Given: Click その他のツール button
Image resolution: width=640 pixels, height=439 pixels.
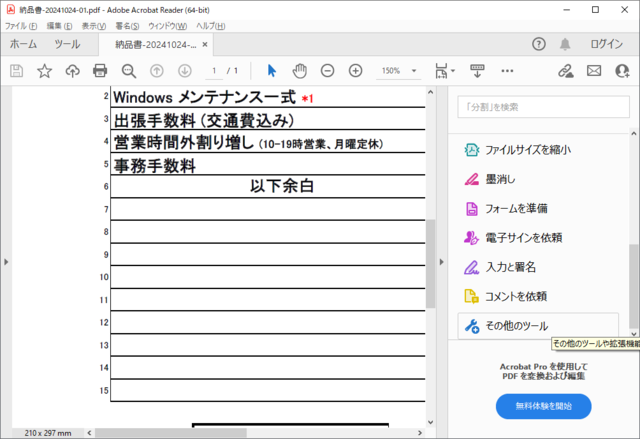Looking at the screenshot, I should click(x=538, y=326).
